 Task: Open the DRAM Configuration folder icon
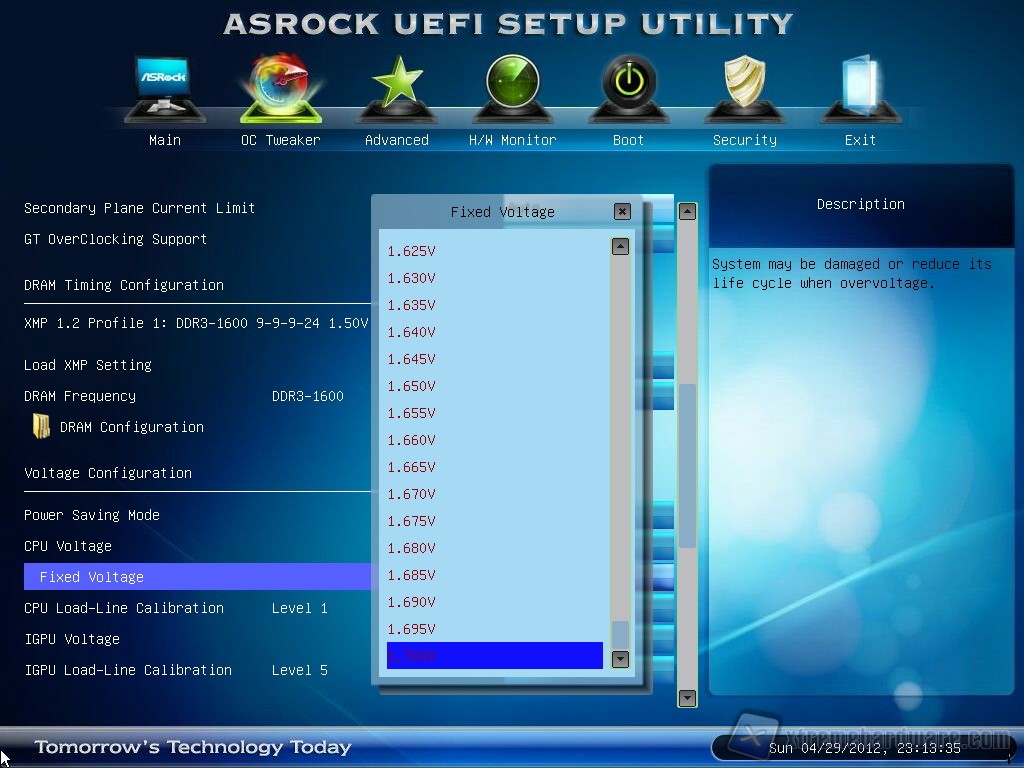[42, 427]
